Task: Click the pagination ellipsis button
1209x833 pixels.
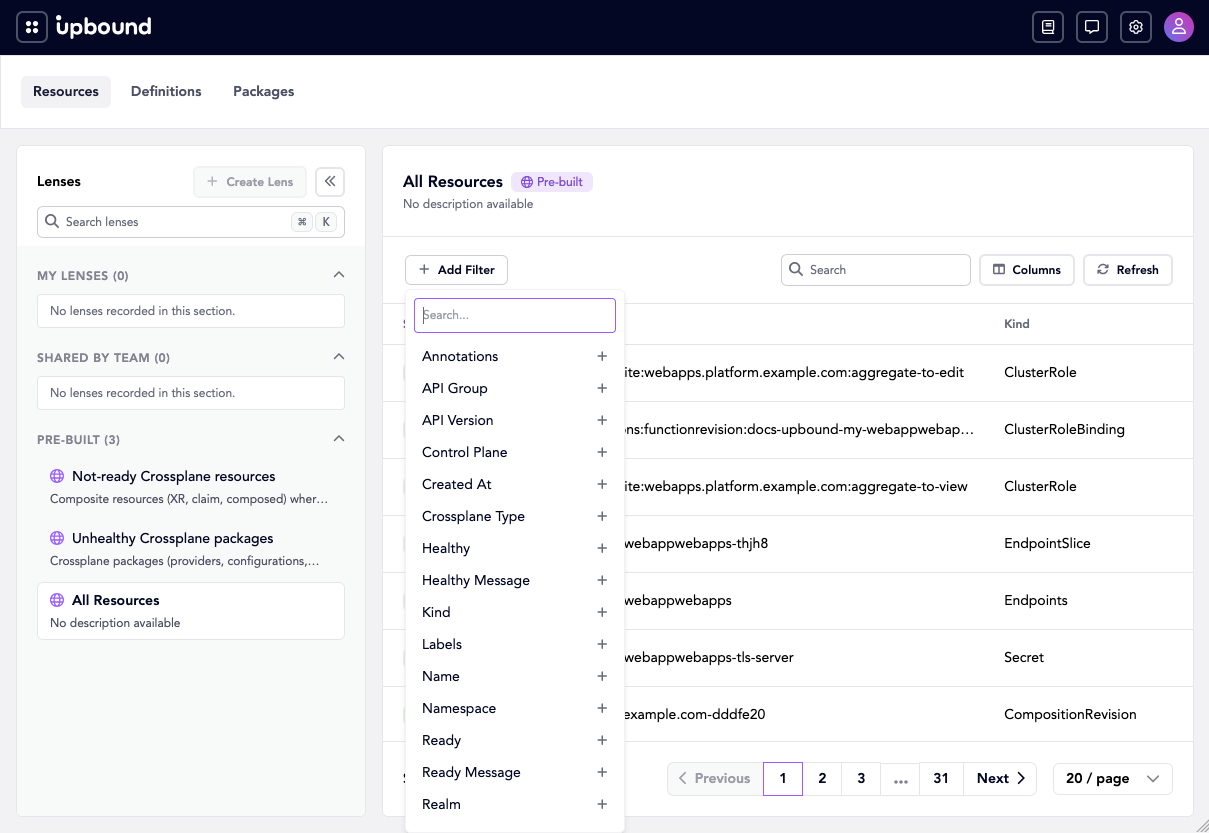Action: [900, 778]
